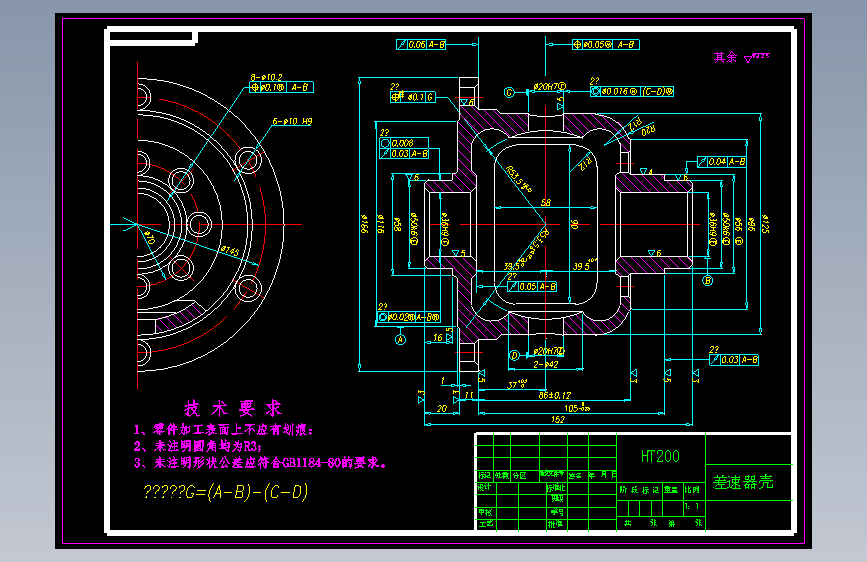Select the 2-φ42 dimension

546,365
